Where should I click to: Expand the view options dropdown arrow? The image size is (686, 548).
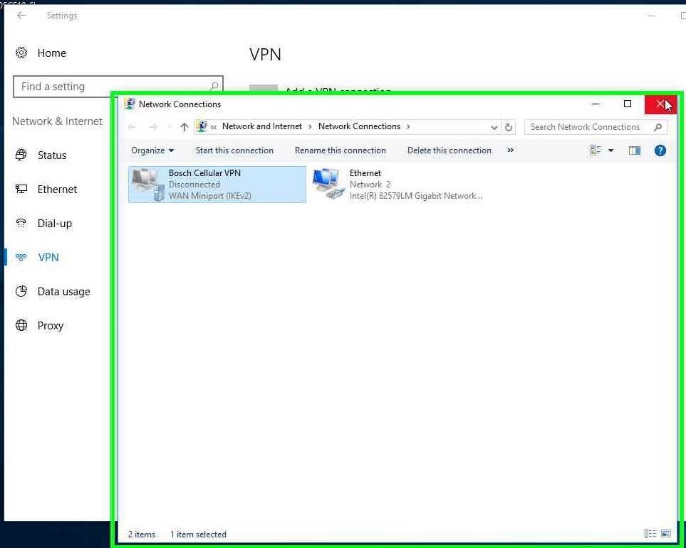pos(611,150)
